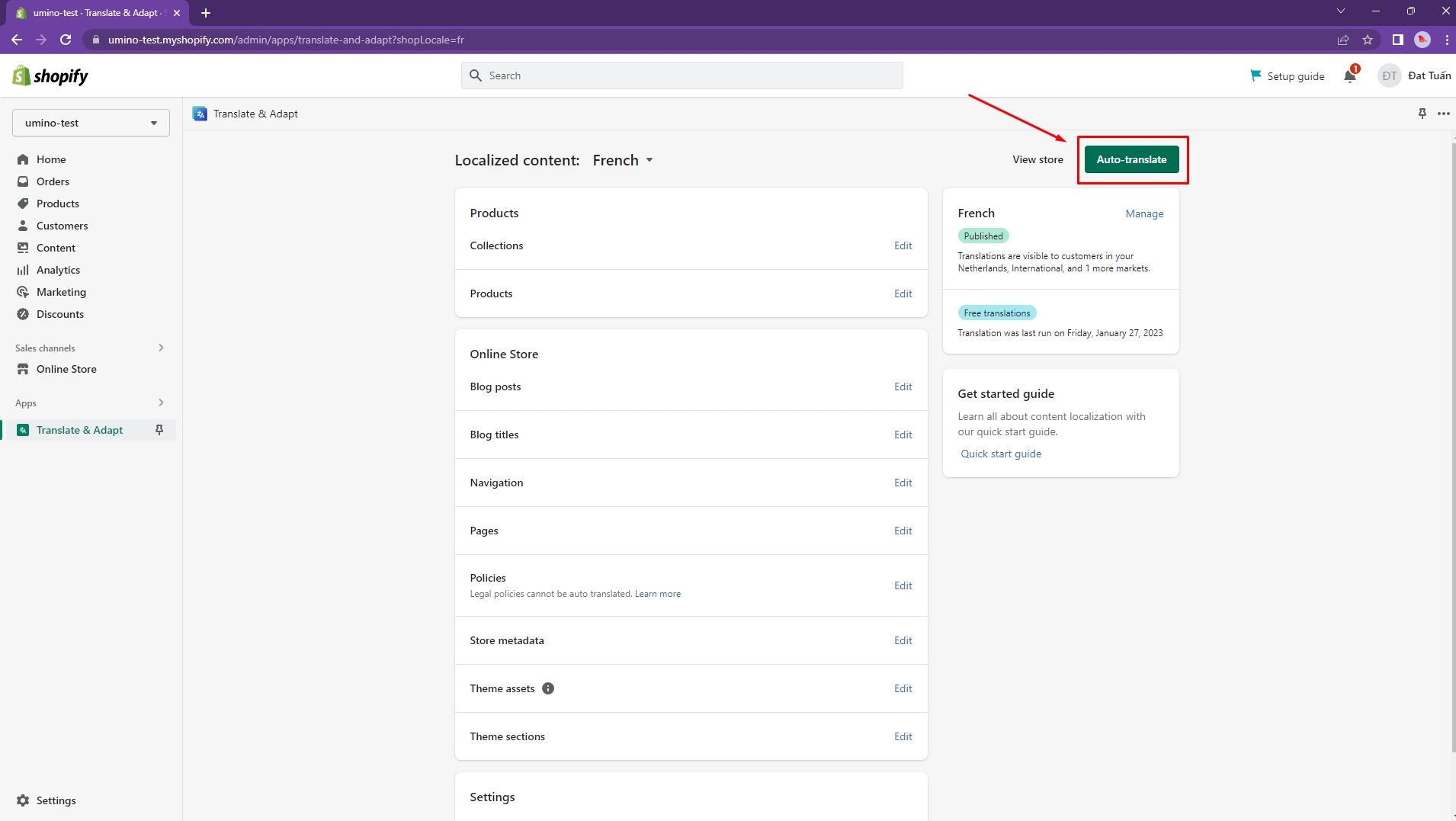Click the notifications bell icon
Image resolution: width=1456 pixels, height=821 pixels.
point(1349,75)
